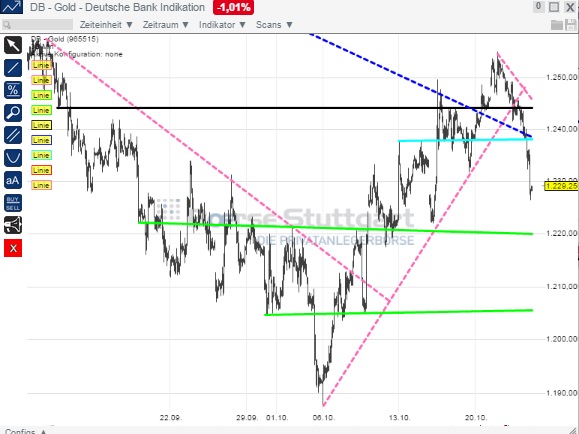Open the folder icon to load a configuration
Image resolution: width=579 pixels, height=434 pixels.
[x=557, y=25]
